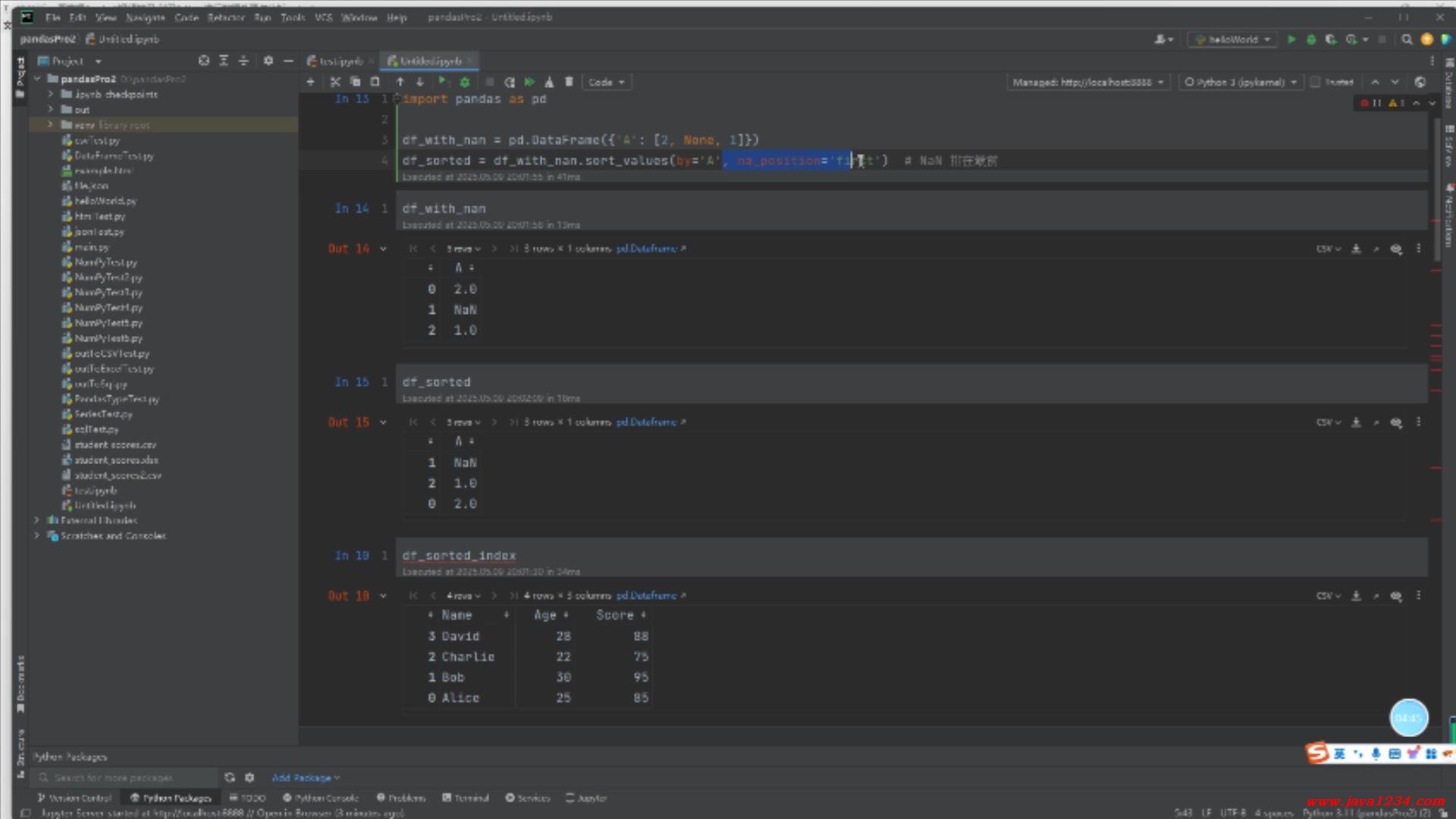Toggle the Trusted notebook checkbox

[x=1316, y=82]
